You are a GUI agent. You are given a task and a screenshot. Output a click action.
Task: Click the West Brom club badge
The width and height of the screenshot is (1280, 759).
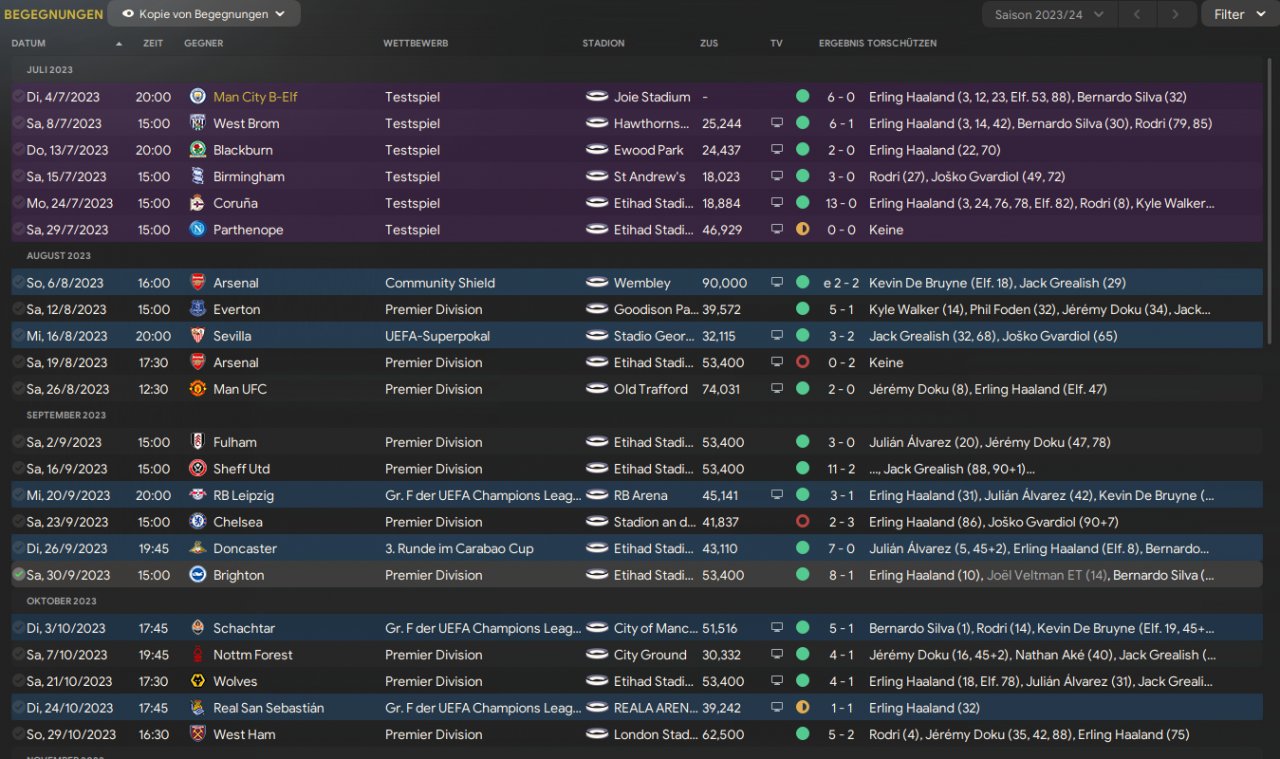pos(198,123)
